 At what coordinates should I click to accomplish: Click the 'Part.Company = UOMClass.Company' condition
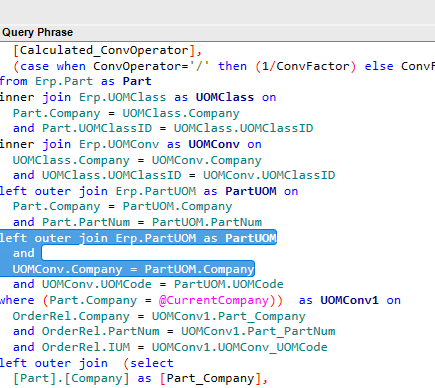(x=126, y=113)
